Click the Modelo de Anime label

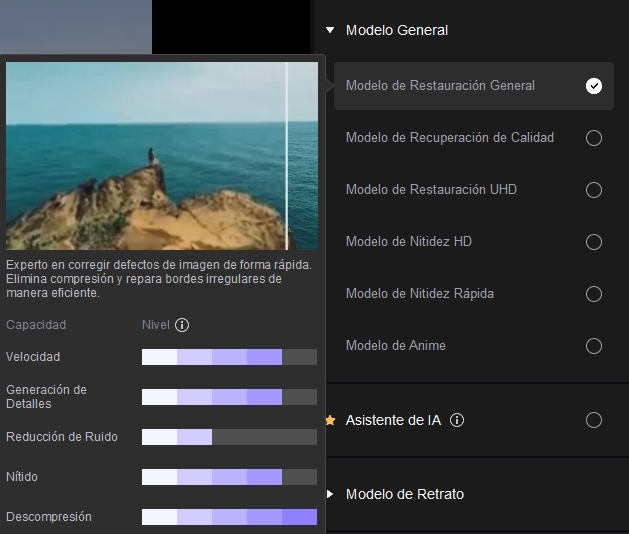[x=395, y=346]
